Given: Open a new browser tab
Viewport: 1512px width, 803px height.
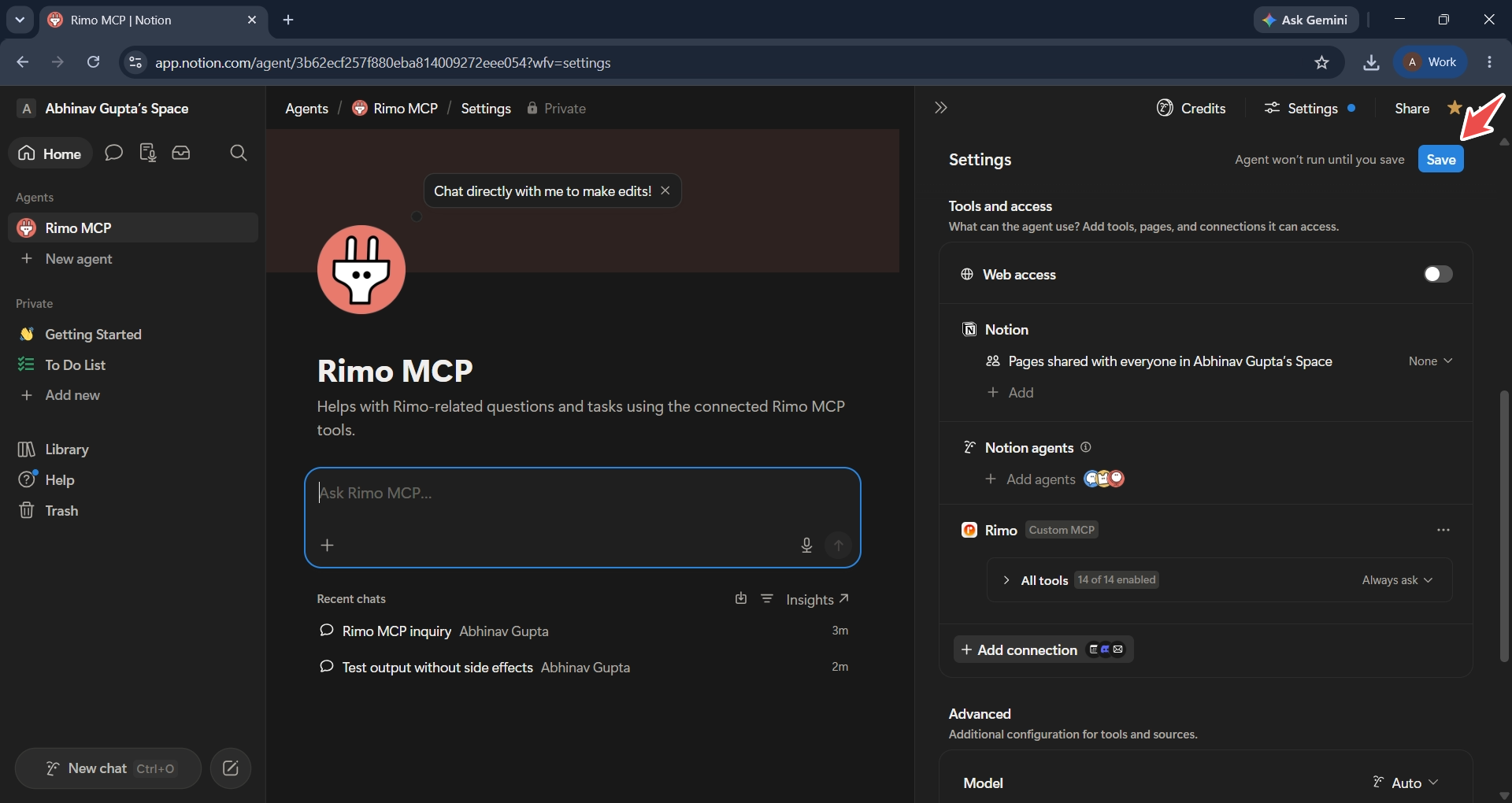Looking at the screenshot, I should pos(288,20).
